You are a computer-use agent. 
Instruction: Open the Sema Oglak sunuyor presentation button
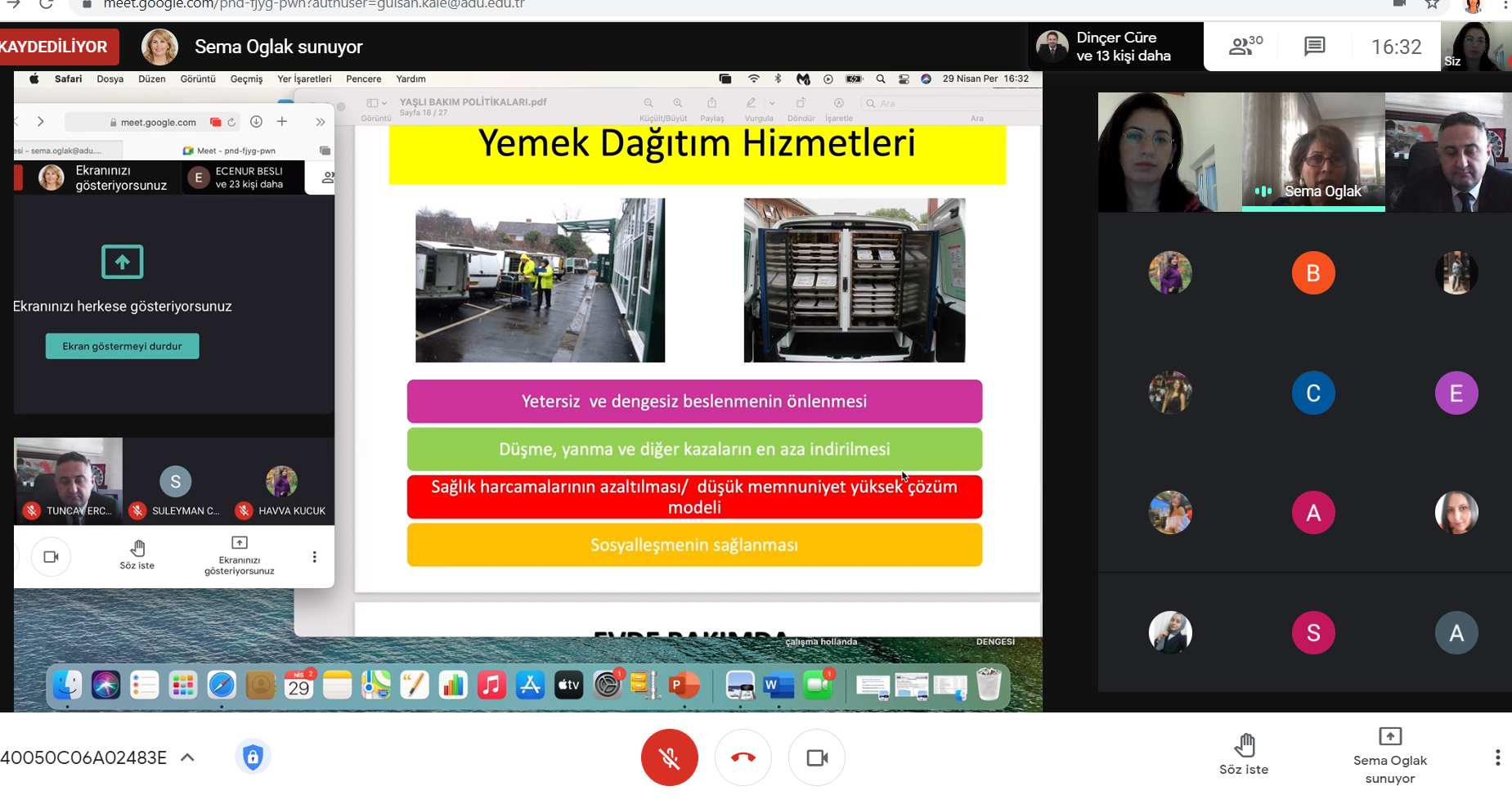tap(1389, 755)
